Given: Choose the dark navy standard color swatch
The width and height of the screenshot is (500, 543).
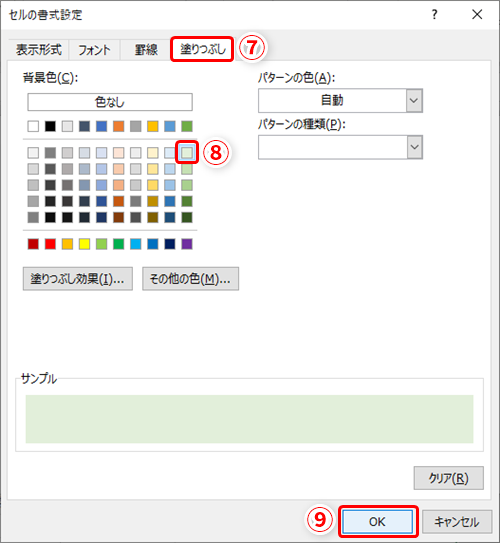Looking at the screenshot, I should click(170, 244).
